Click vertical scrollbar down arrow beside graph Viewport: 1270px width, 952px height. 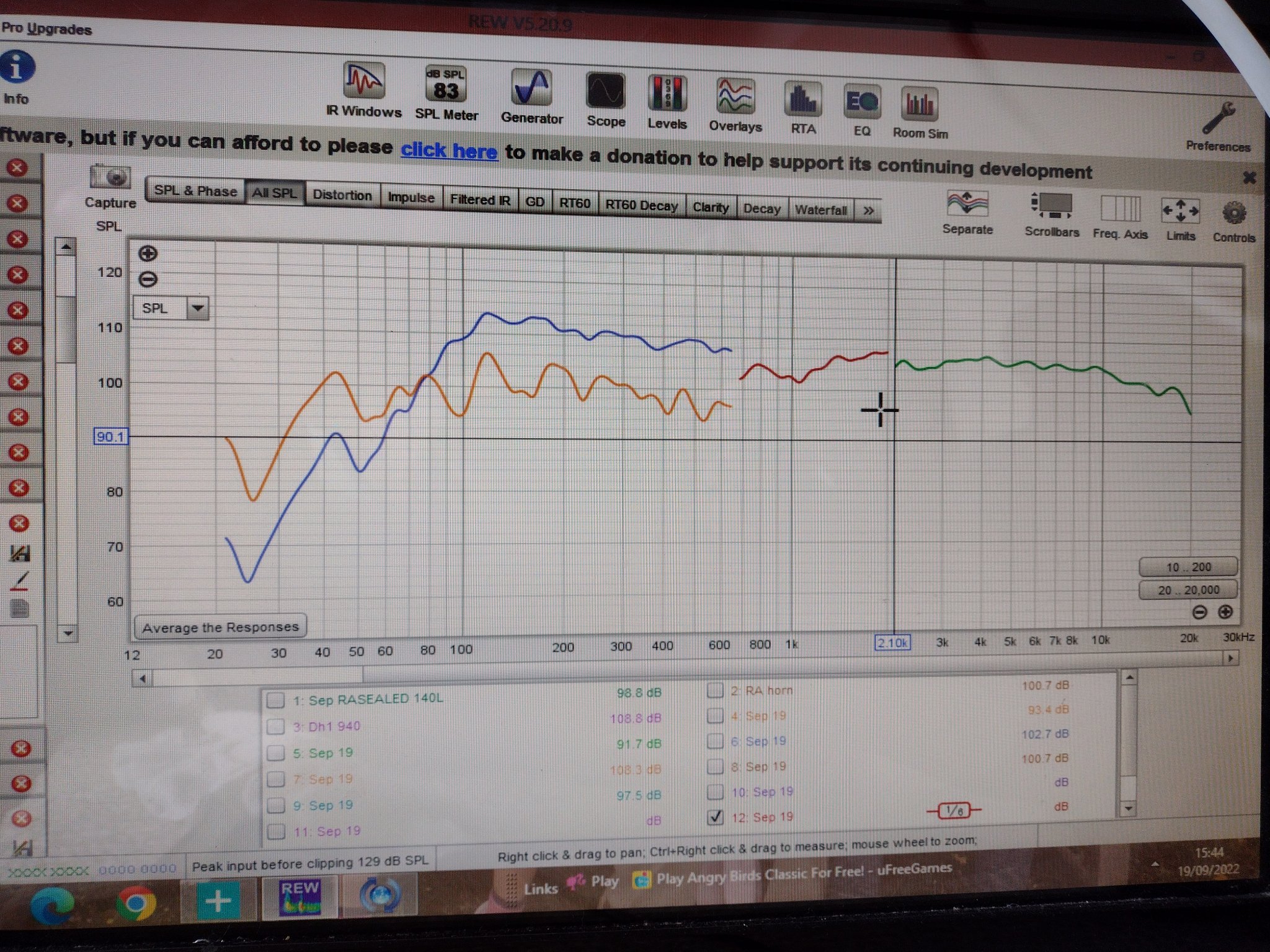[68, 633]
